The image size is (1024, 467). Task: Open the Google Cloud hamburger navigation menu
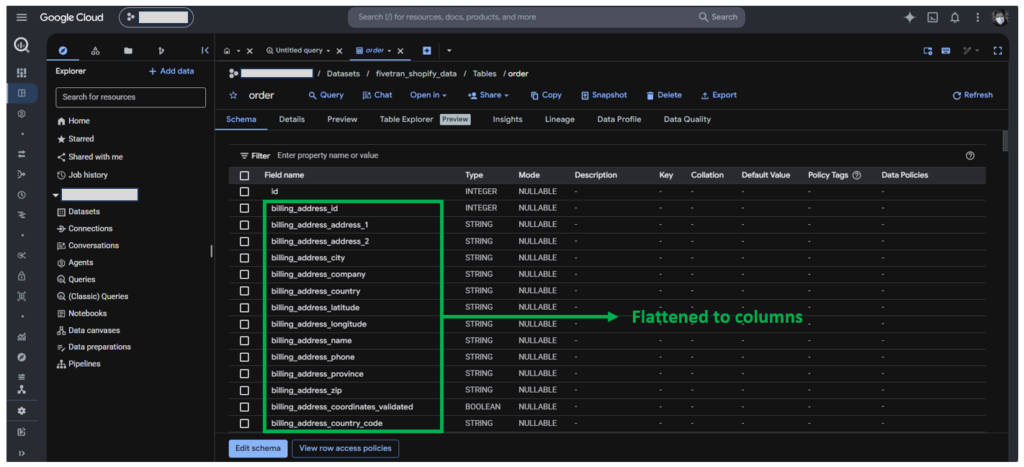pos(22,18)
